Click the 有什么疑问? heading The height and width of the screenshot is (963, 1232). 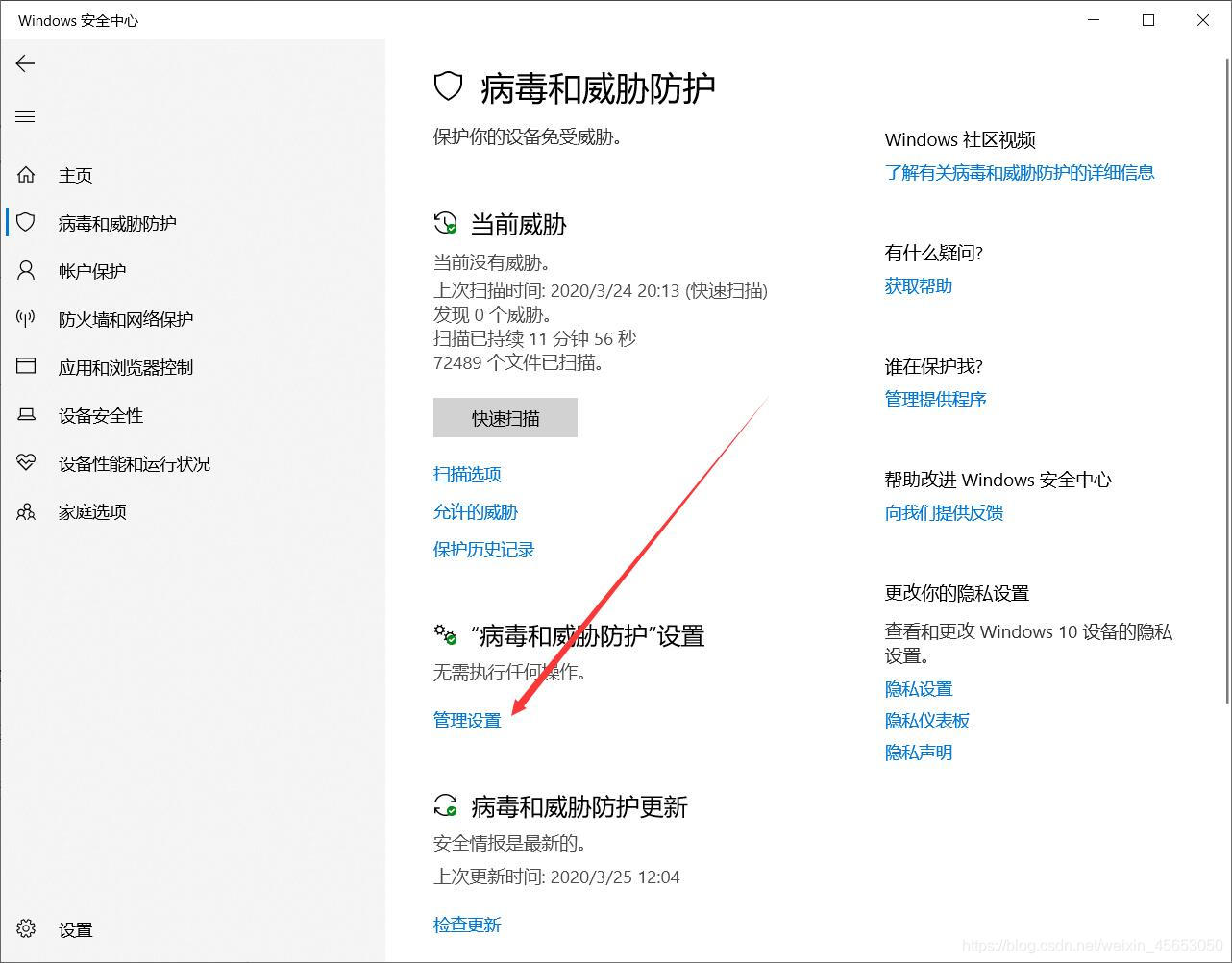pos(934,253)
